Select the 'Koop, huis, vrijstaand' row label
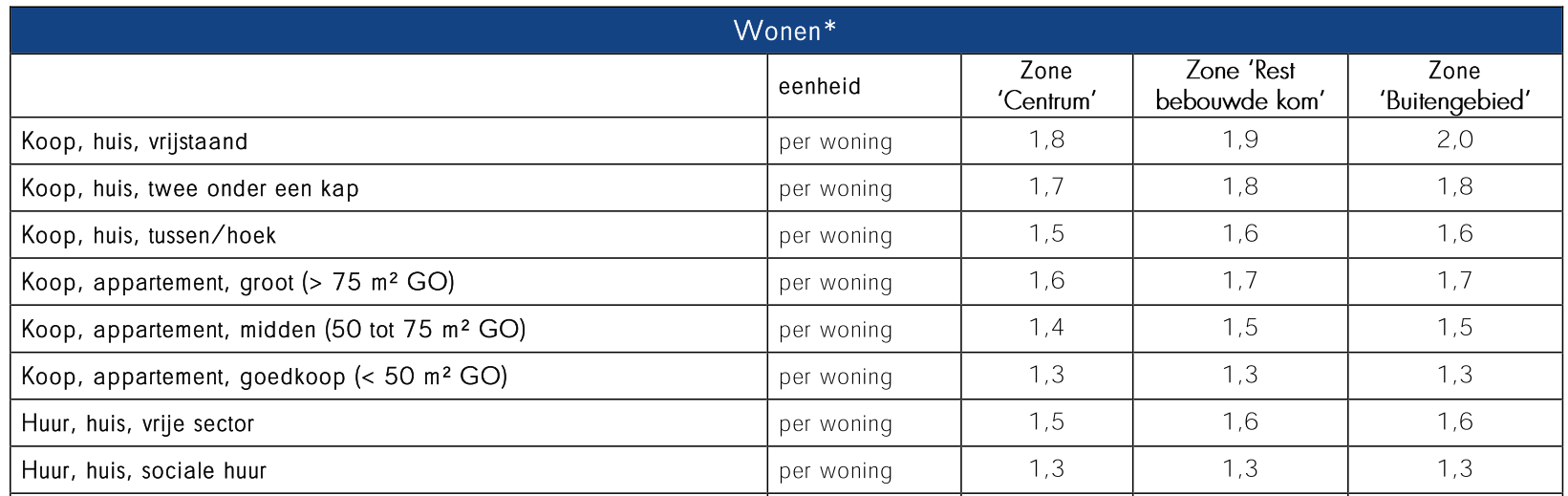This screenshot has height=496, width=1568. (135, 141)
